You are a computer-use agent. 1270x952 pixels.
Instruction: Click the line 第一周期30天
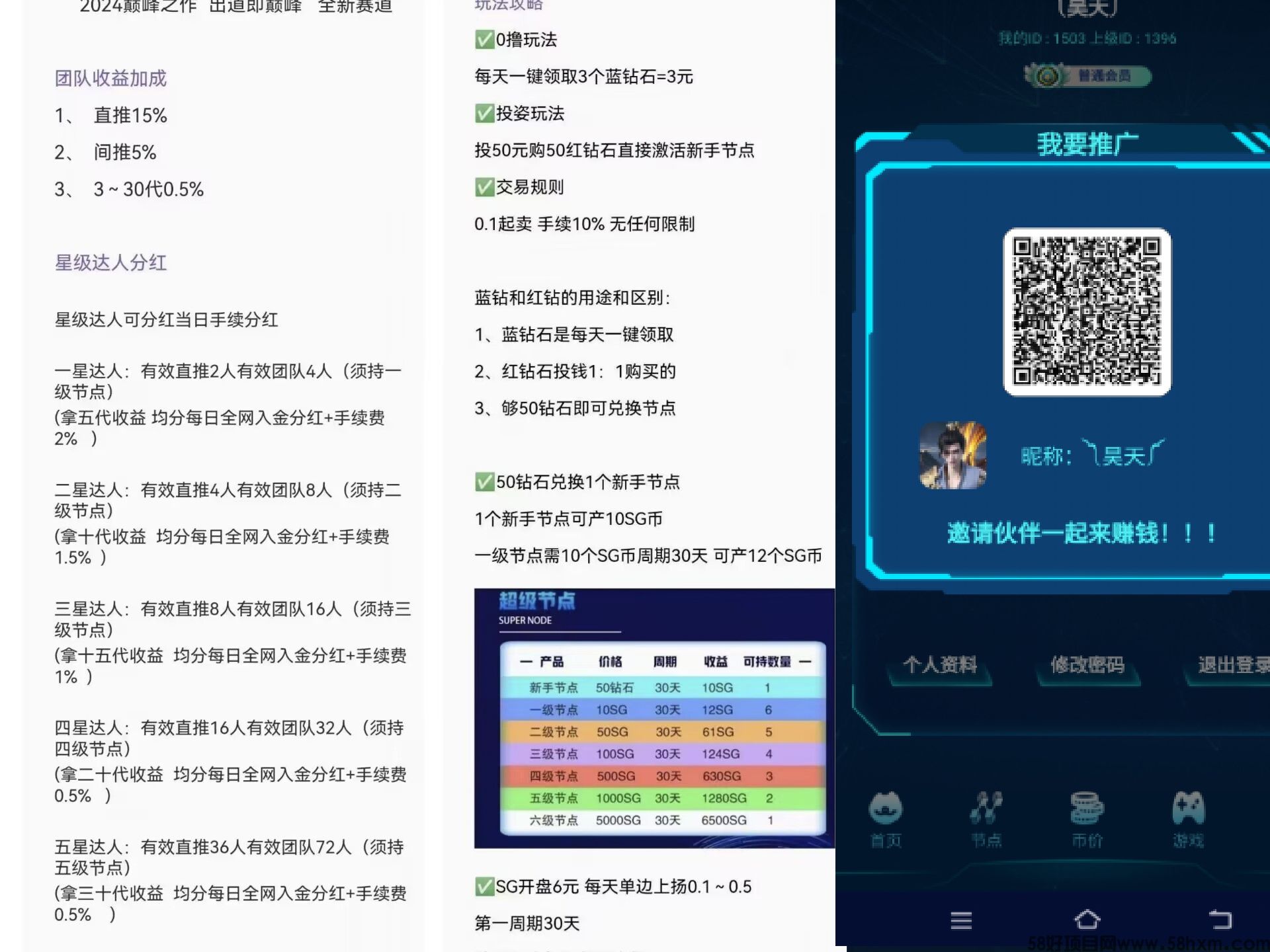click(x=527, y=924)
